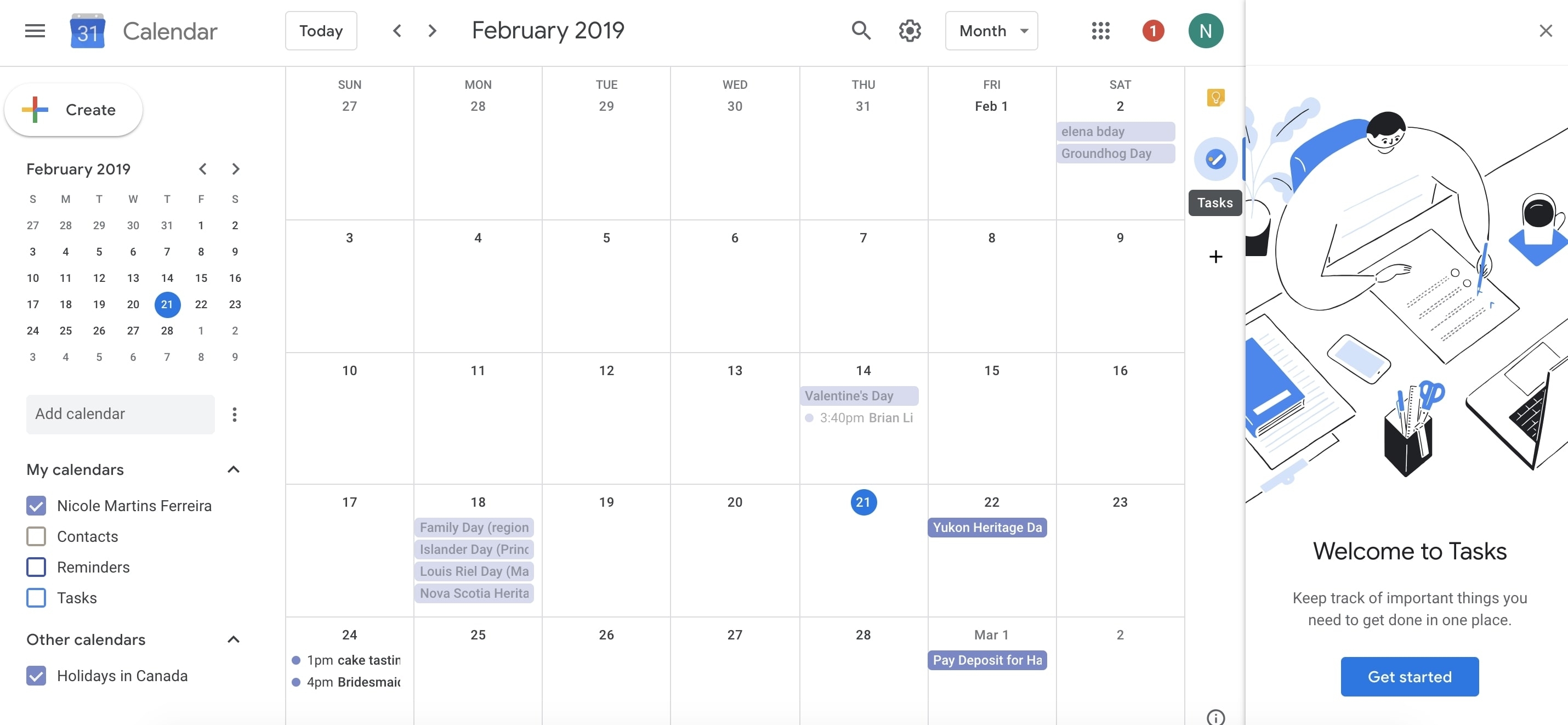Toggle Nicole Martins Ferreira calendar checkbox
Viewport: 1568px width, 725px height.
point(35,506)
